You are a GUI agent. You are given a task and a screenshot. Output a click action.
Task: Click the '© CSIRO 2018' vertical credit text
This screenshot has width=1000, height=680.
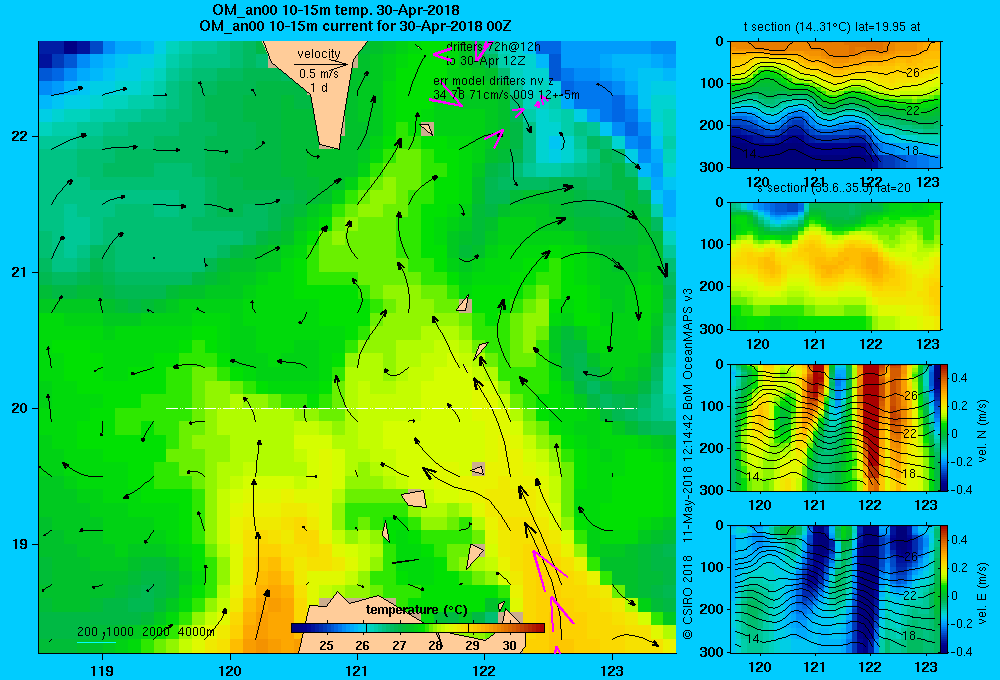click(688, 596)
